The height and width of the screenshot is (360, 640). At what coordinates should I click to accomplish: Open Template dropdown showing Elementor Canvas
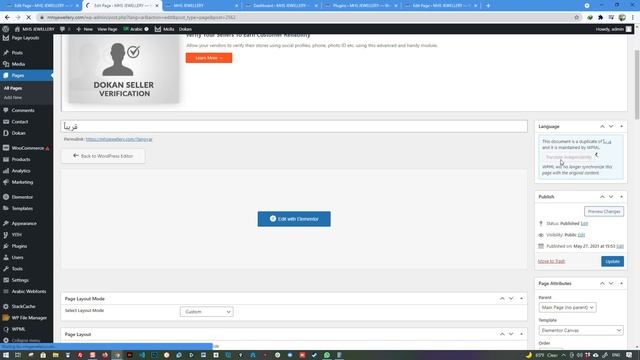tap(581, 330)
